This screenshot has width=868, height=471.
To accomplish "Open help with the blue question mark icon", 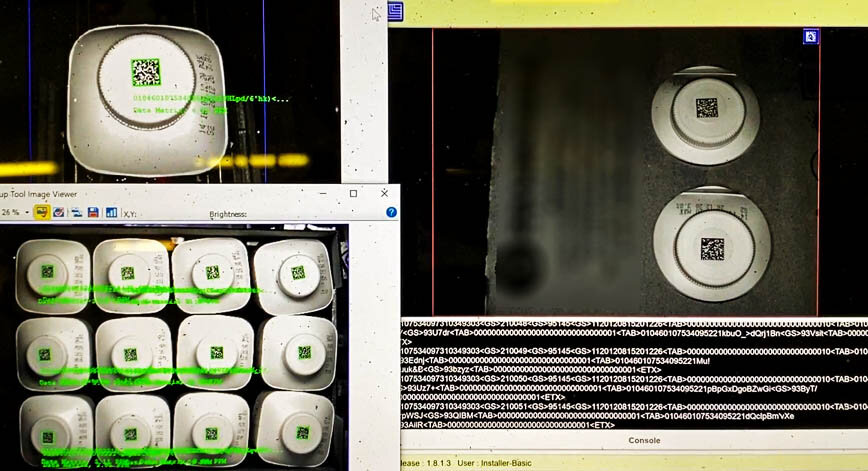I will coord(391,212).
